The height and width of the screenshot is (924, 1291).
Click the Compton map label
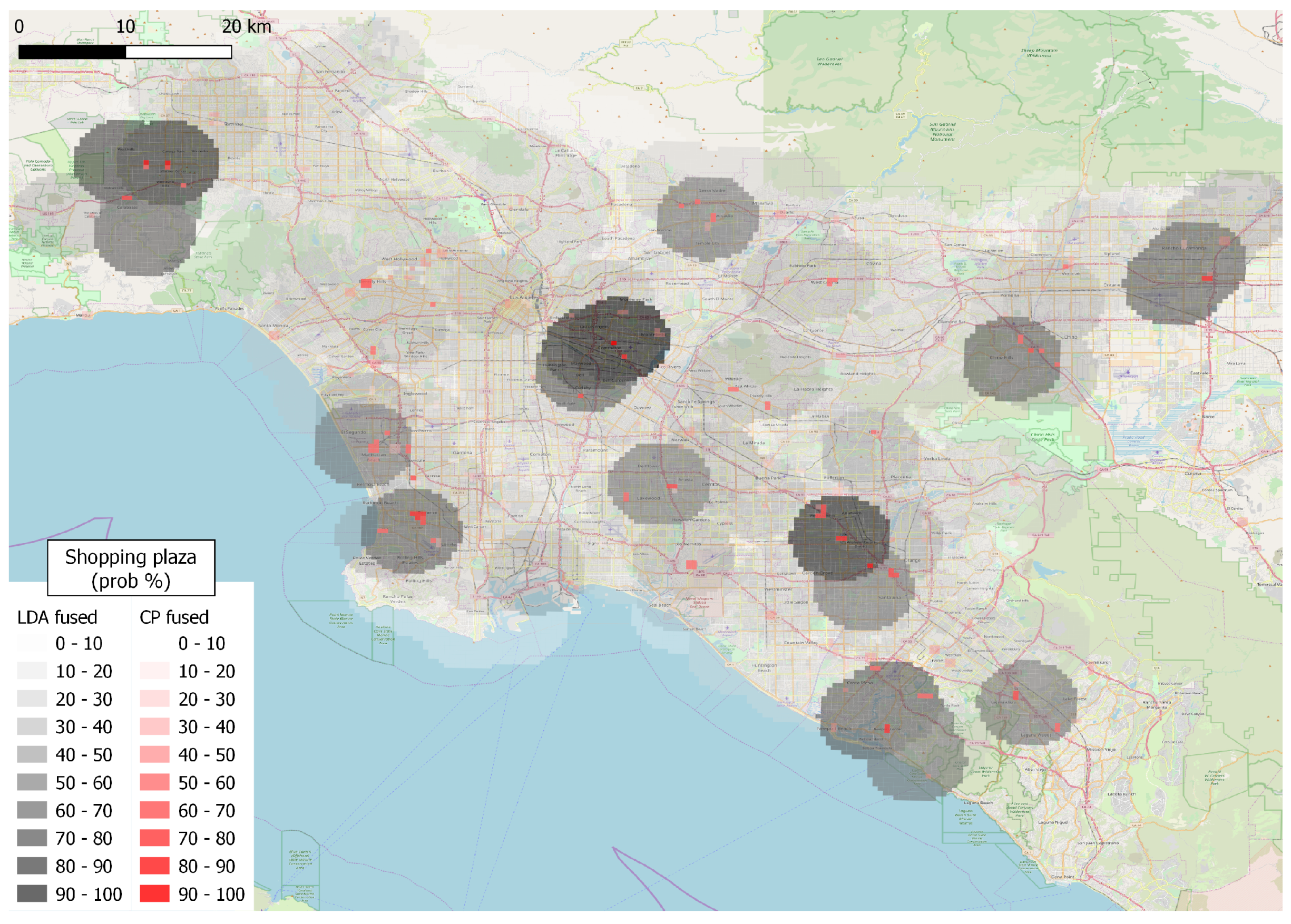540,454
